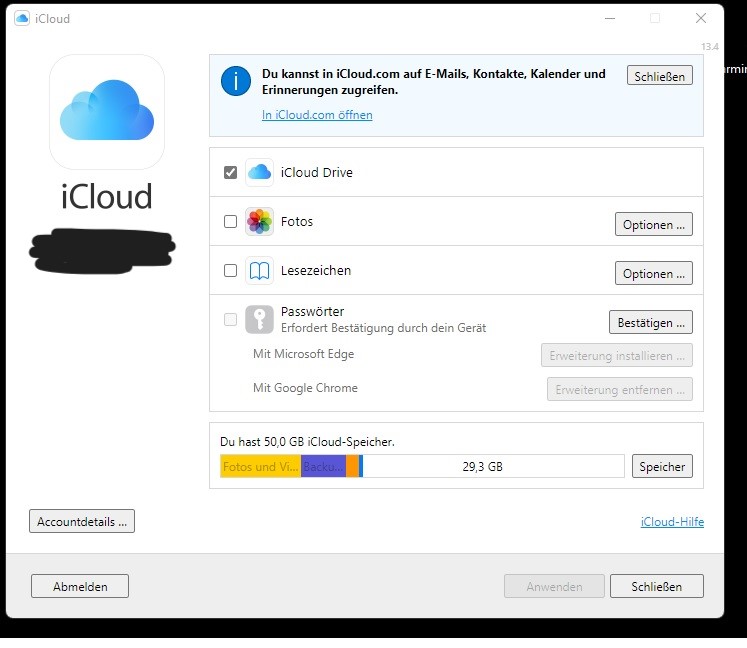
Task: Click the yellow Fotos storage bar segment
Action: click(x=260, y=466)
